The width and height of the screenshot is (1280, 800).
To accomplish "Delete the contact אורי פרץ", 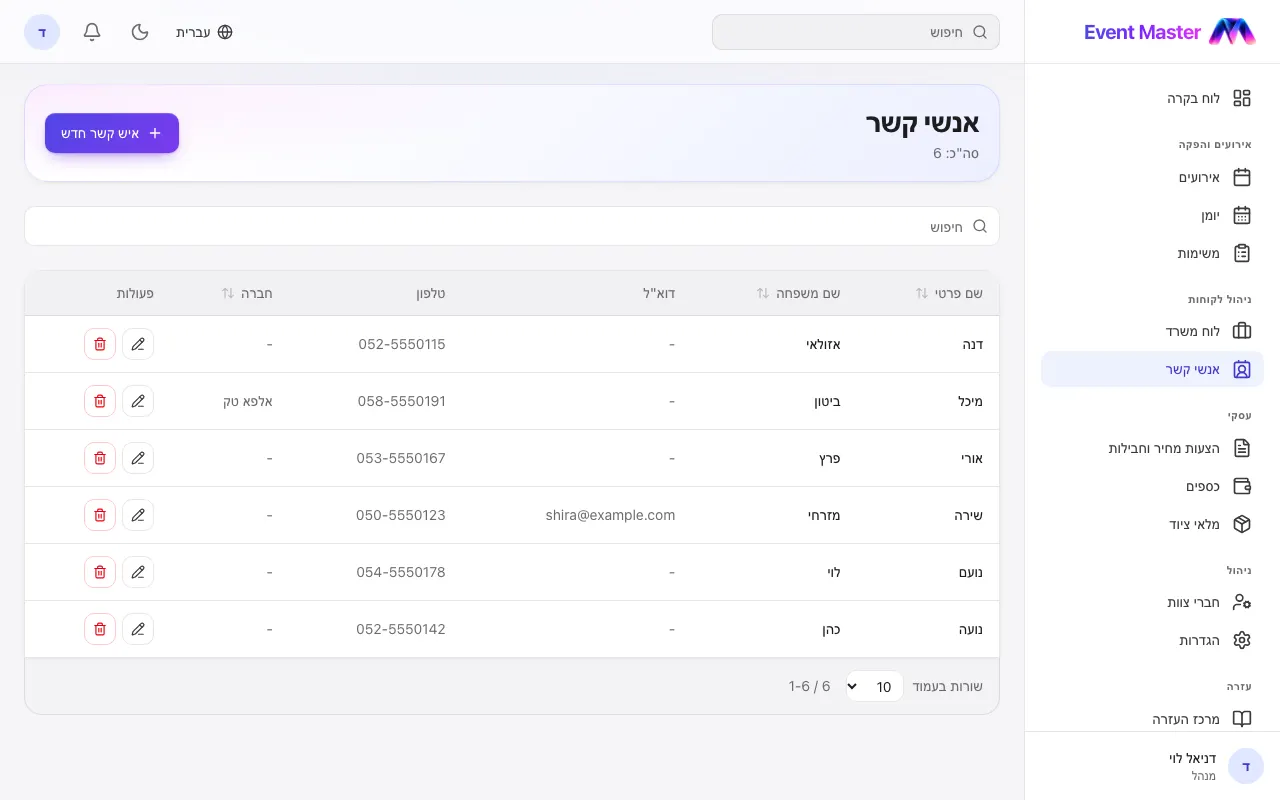I will click(100, 458).
